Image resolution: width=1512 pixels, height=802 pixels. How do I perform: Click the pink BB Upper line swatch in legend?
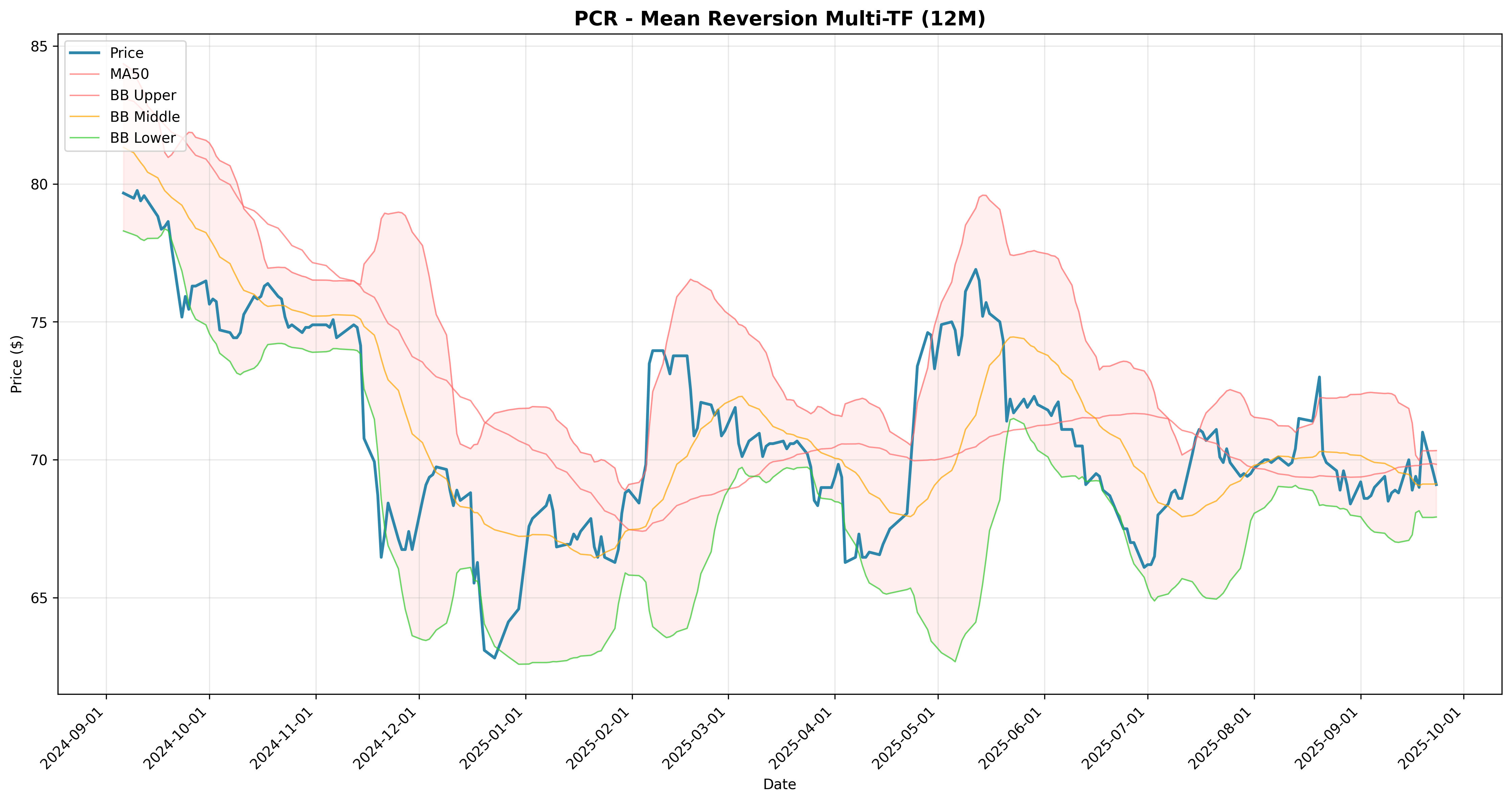(x=85, y=95)
